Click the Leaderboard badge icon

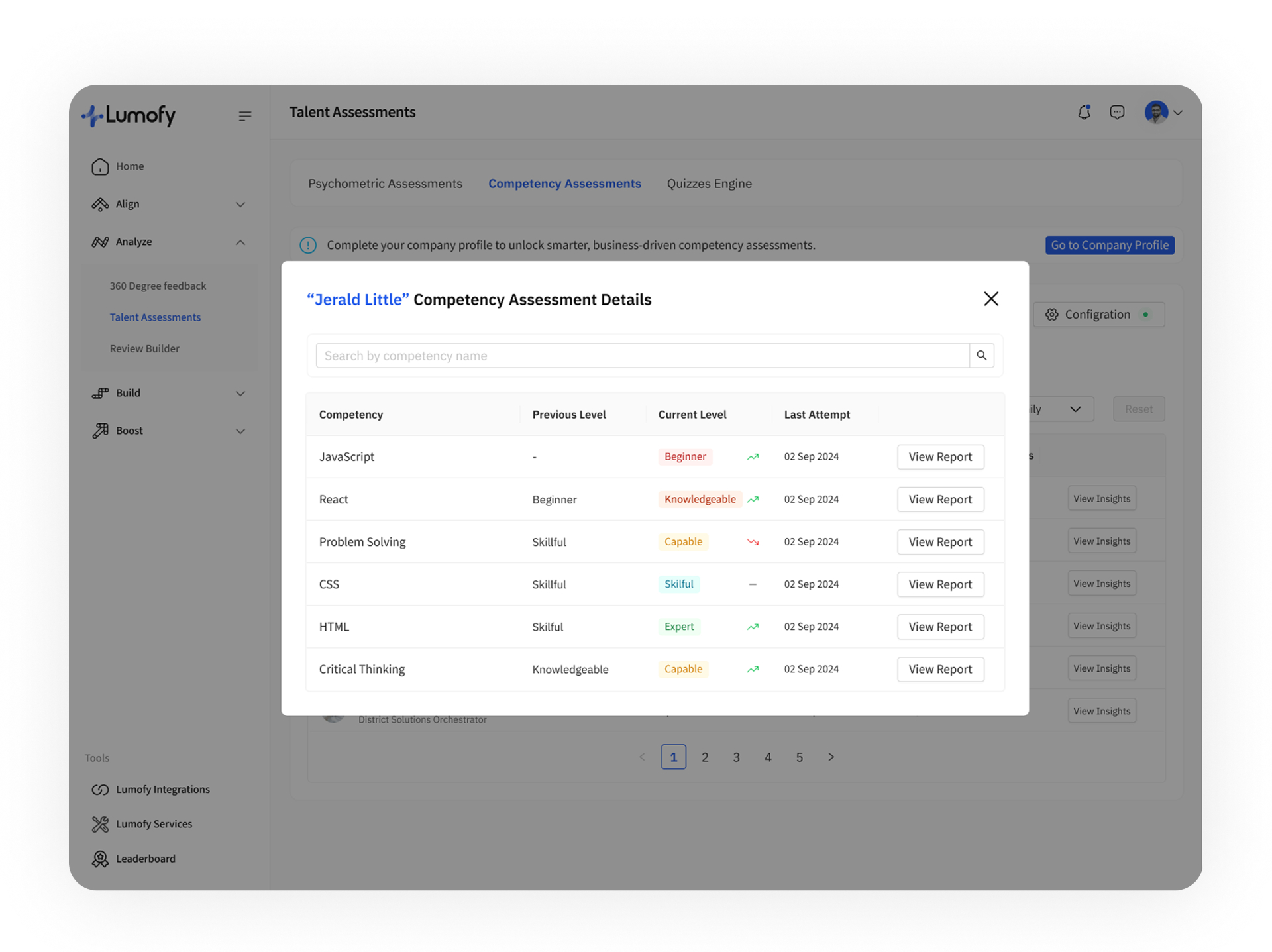[100, 859]
